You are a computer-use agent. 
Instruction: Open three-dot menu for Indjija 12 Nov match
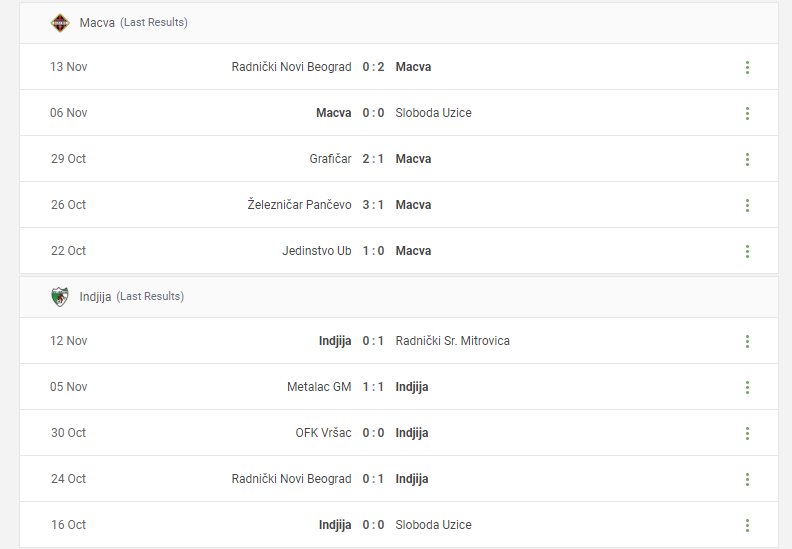tap(747, 341)
